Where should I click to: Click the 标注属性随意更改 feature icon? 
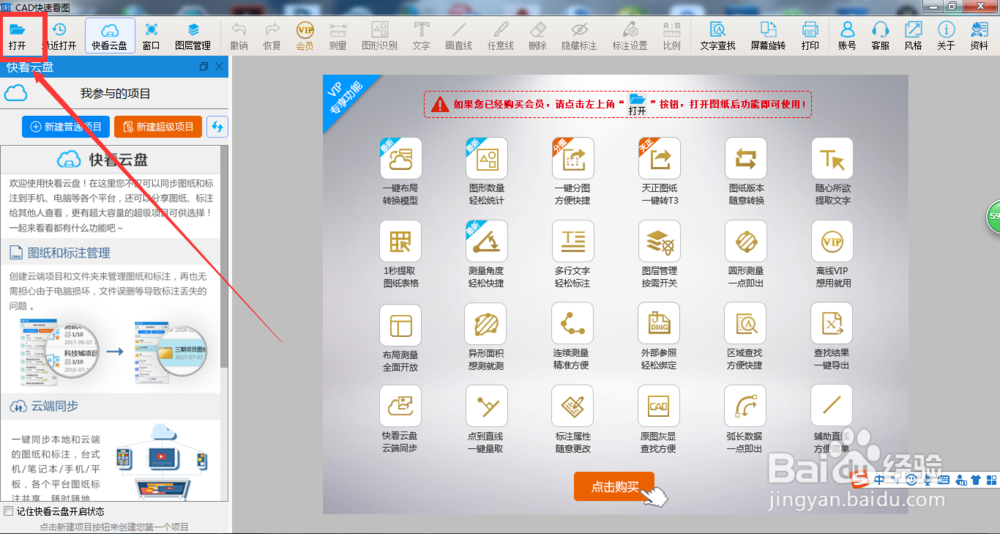pyautogui.click(x=573, y=406)
